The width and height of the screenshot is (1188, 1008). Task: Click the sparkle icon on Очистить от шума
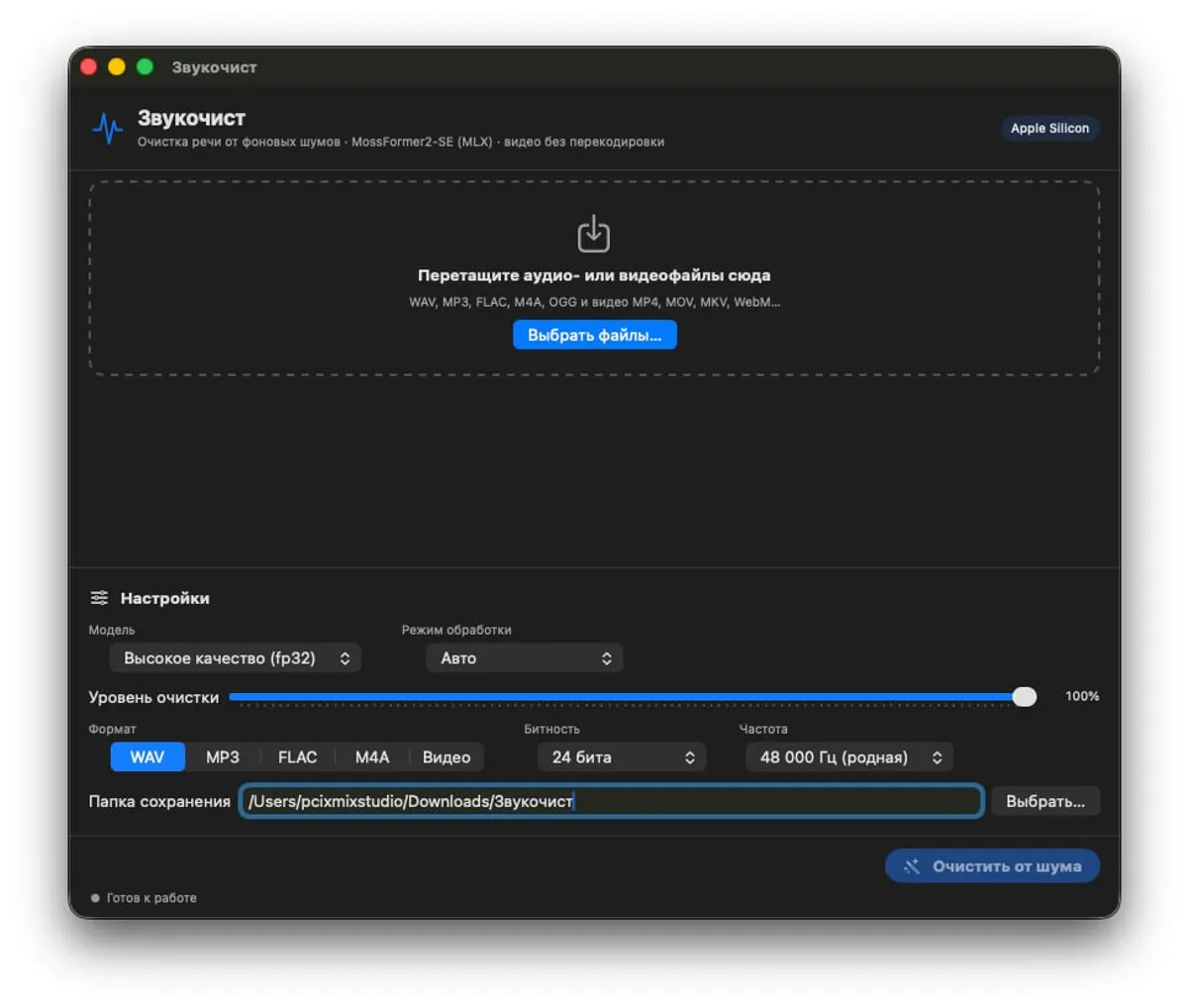click(912, 866)
